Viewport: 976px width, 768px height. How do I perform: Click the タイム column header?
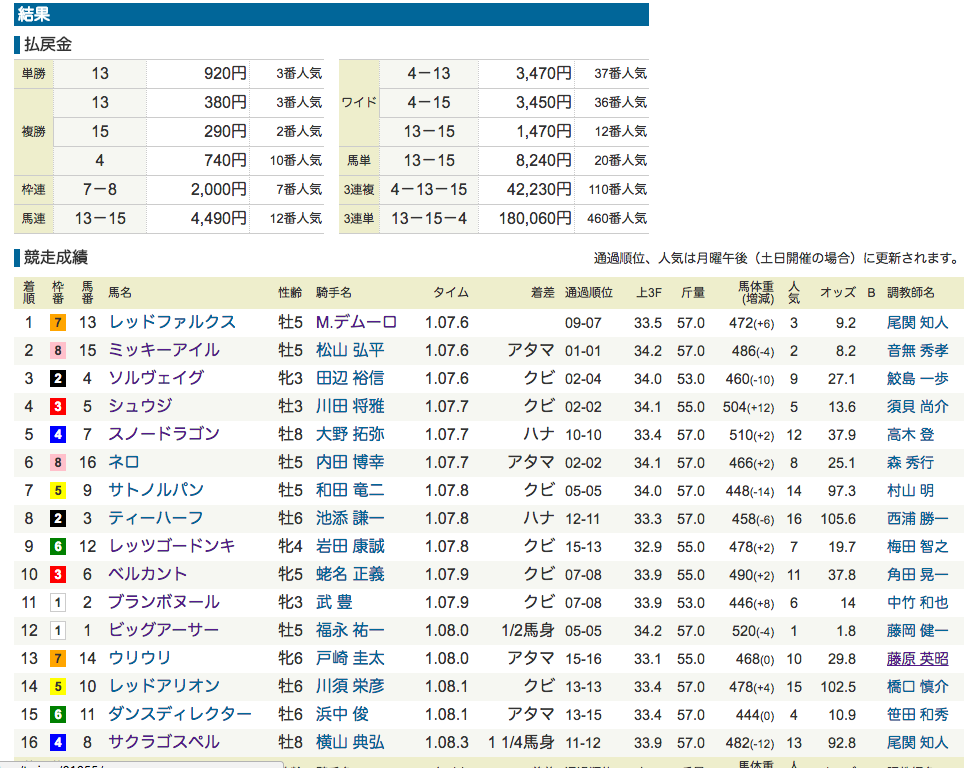click(x=451, y=293)
